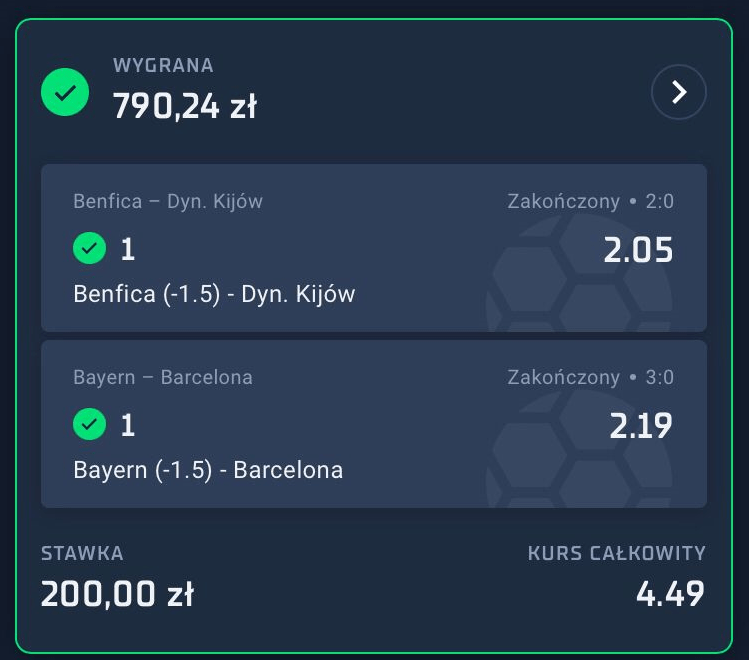Click the Benfica selection green checkmark

coord(90,248)
